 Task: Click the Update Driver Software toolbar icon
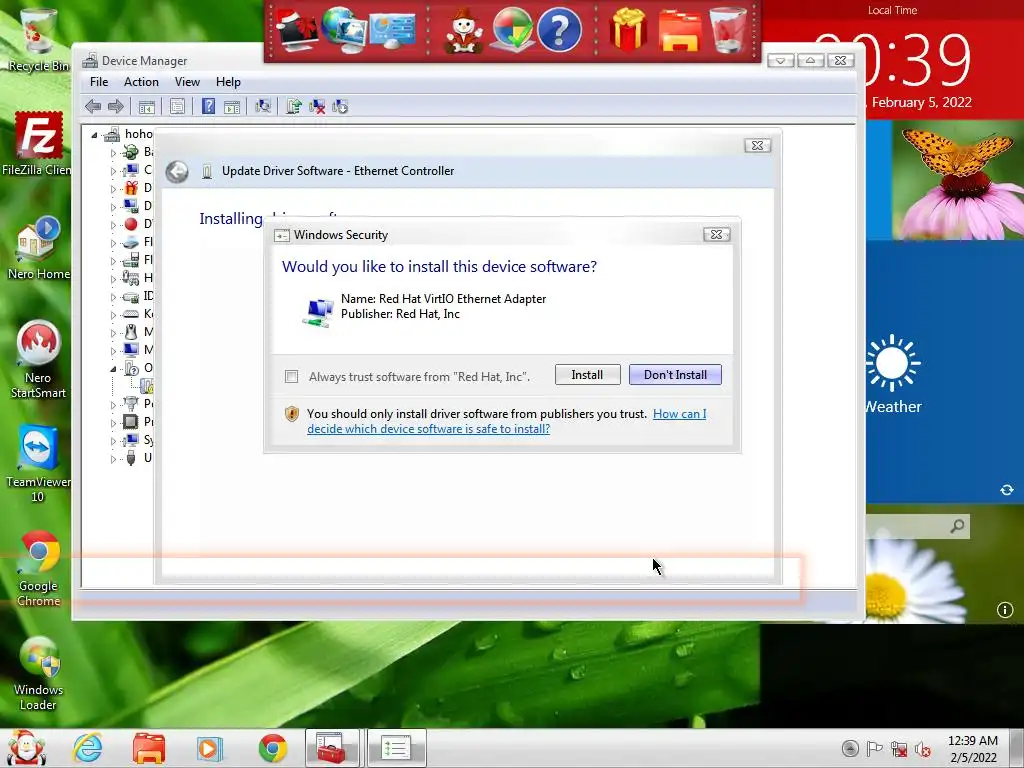point(294,106)
